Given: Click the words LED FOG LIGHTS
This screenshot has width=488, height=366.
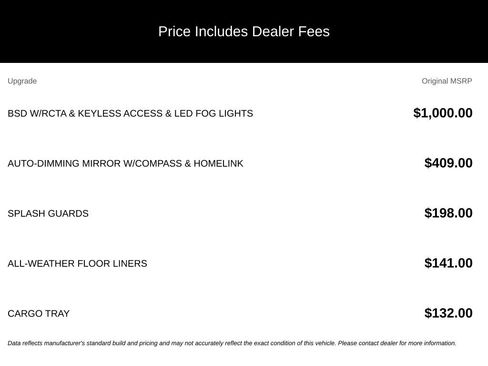Looking at the screenshot, I should 214,113.
